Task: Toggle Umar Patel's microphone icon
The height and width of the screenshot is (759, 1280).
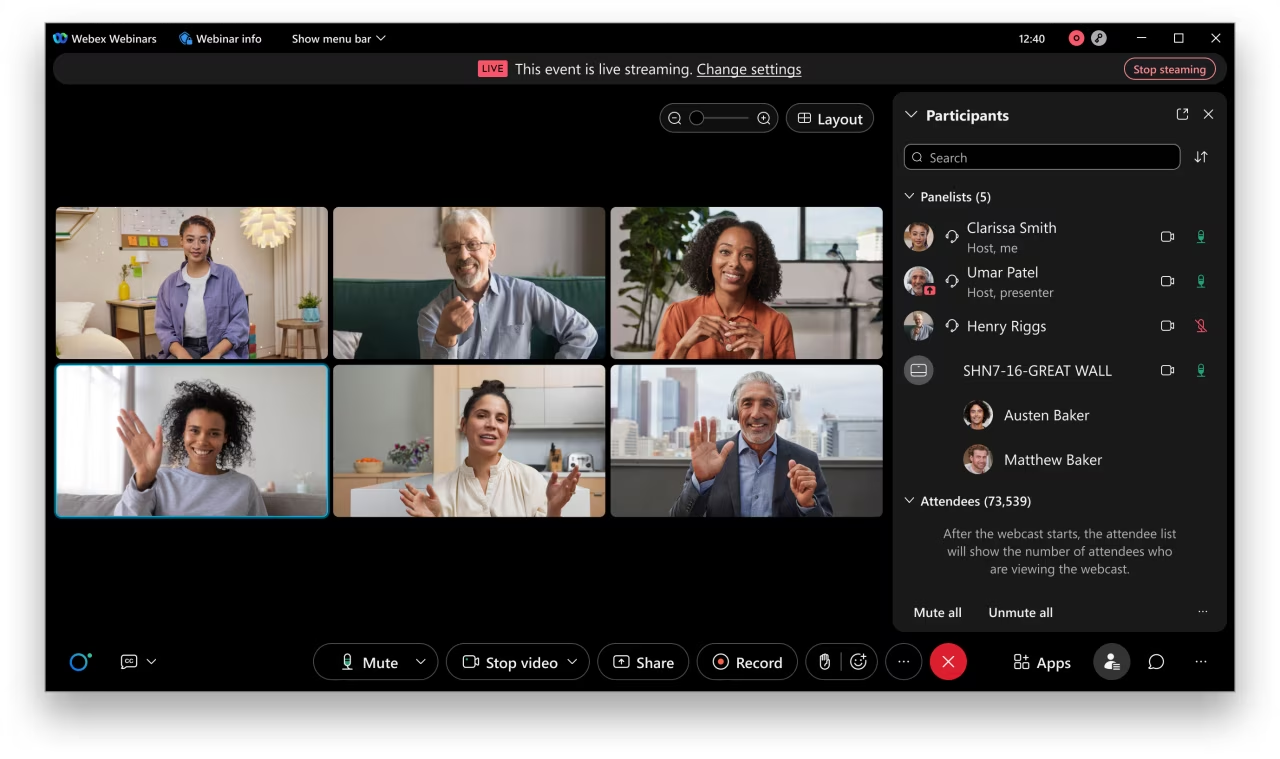Action: pos(1201,281)
